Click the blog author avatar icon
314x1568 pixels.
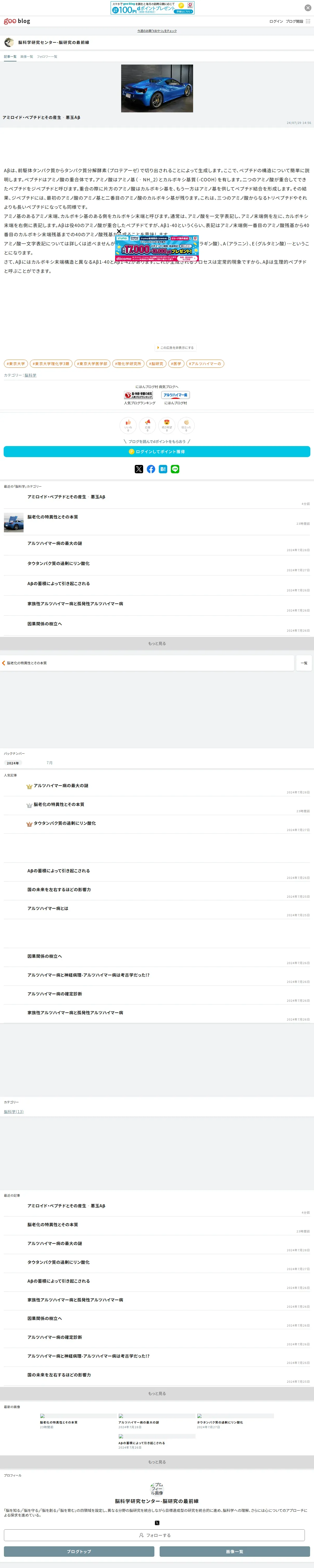[x=9, y=43]
